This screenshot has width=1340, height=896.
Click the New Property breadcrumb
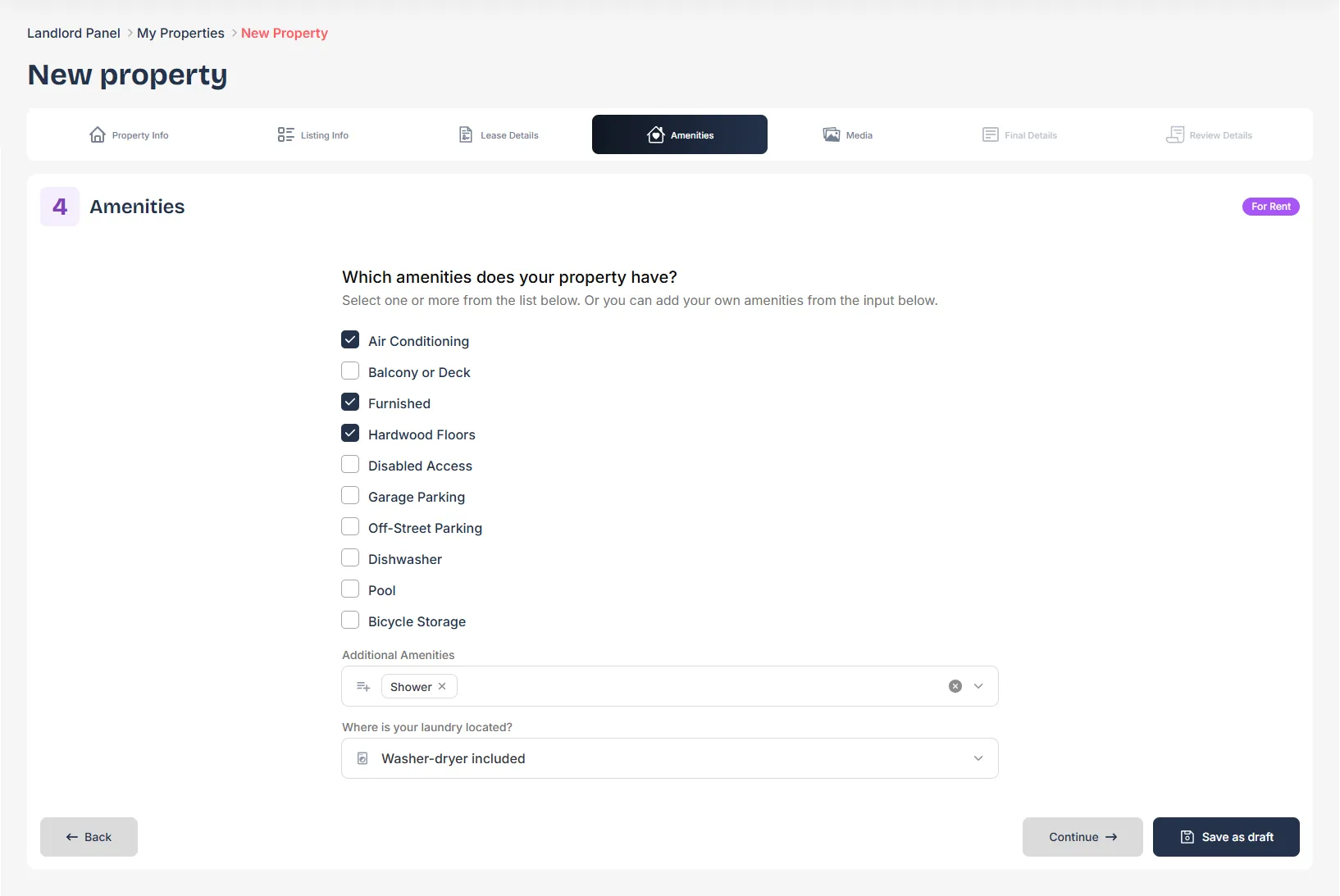point(285,33)
